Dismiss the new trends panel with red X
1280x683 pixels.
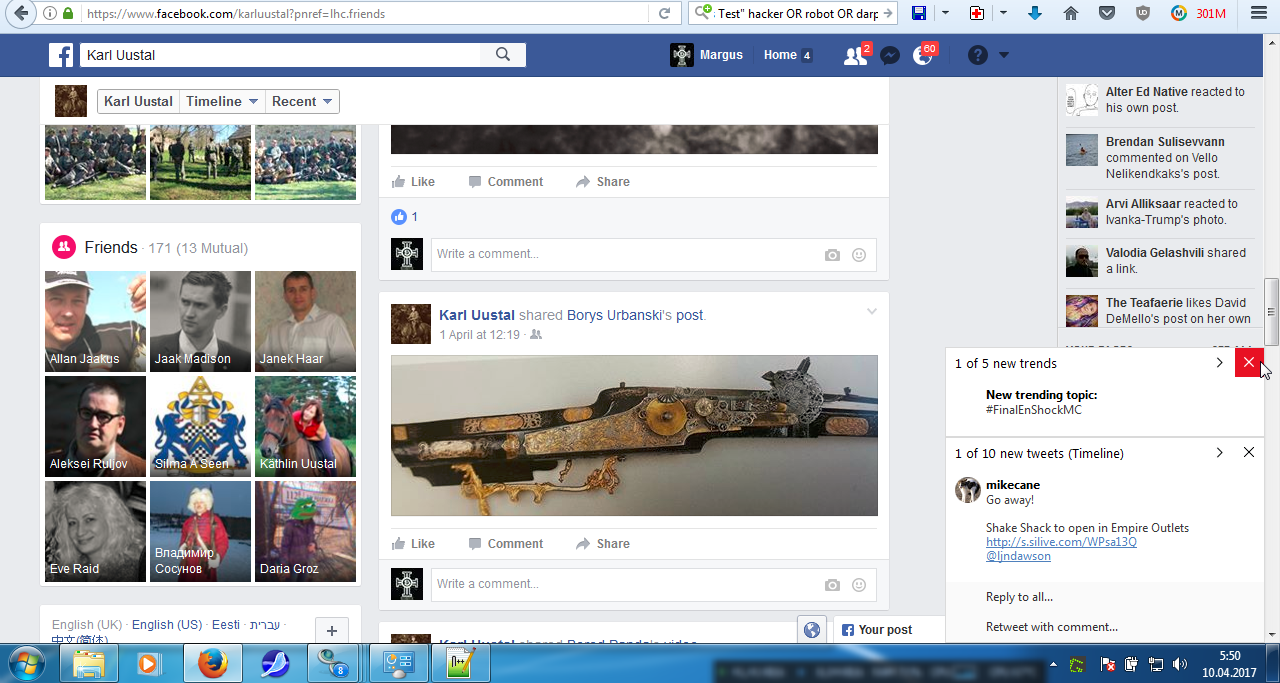click(x=1249, y=363)
